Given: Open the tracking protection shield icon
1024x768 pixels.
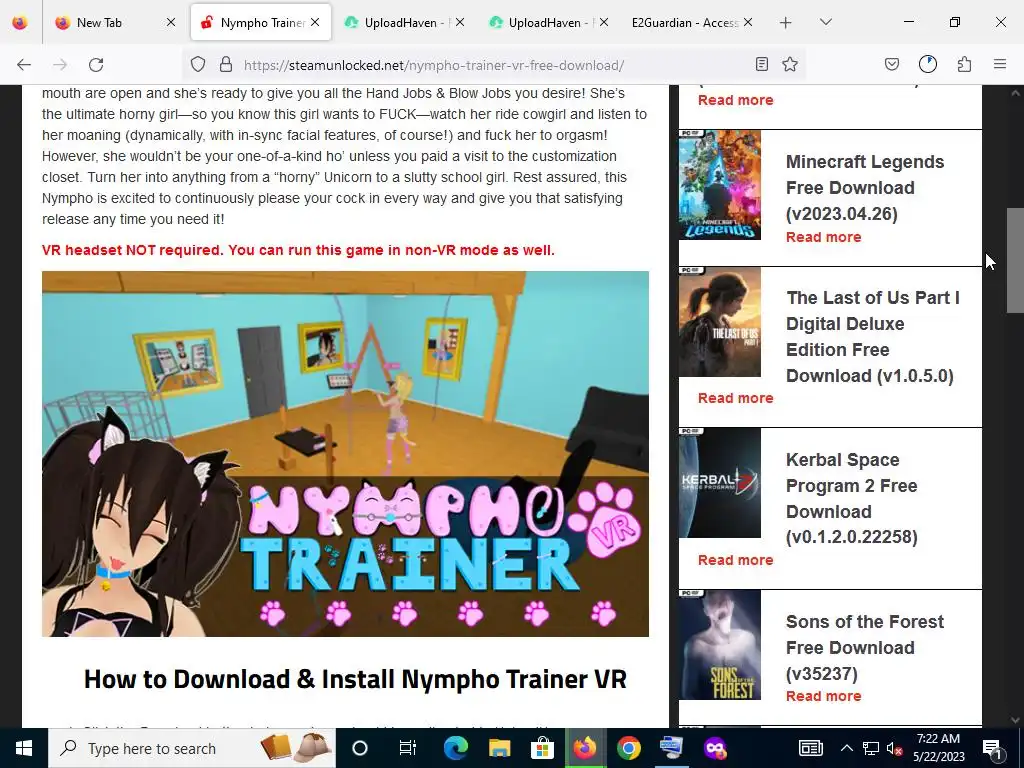Looking at the screenshot, I should click(198, 64).
